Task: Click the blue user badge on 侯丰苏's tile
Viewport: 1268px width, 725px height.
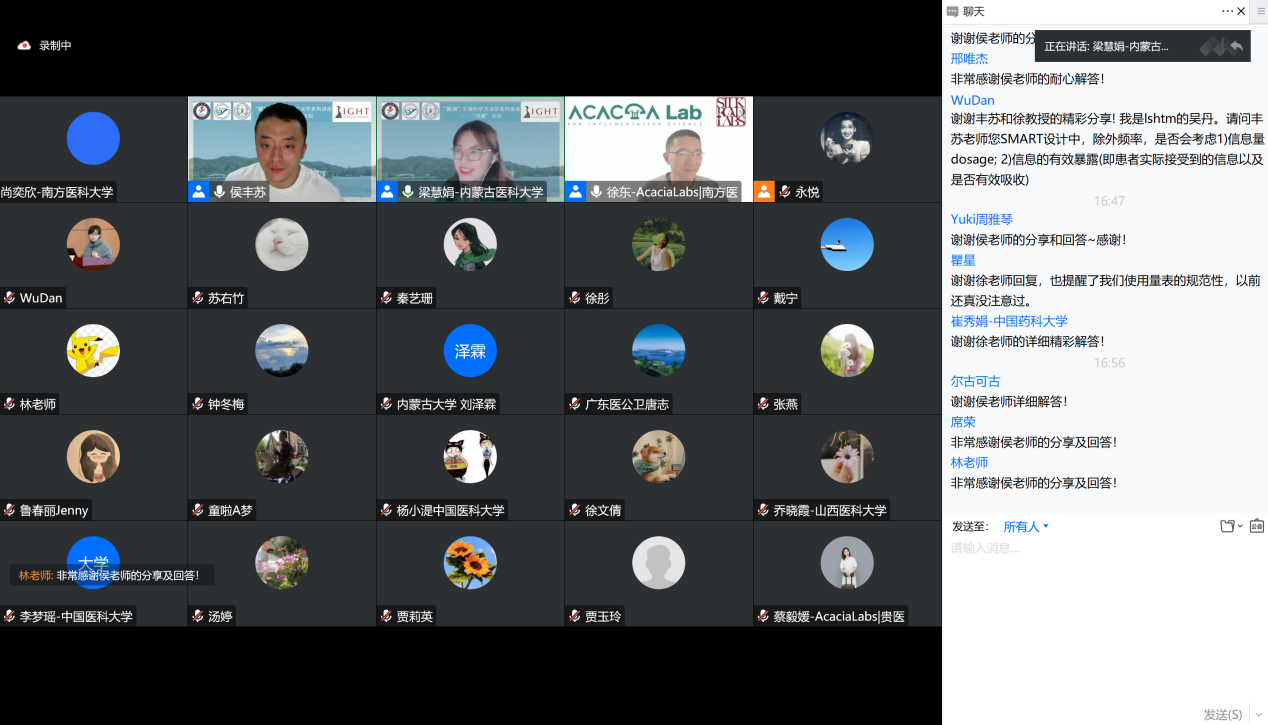Action: 199,191
